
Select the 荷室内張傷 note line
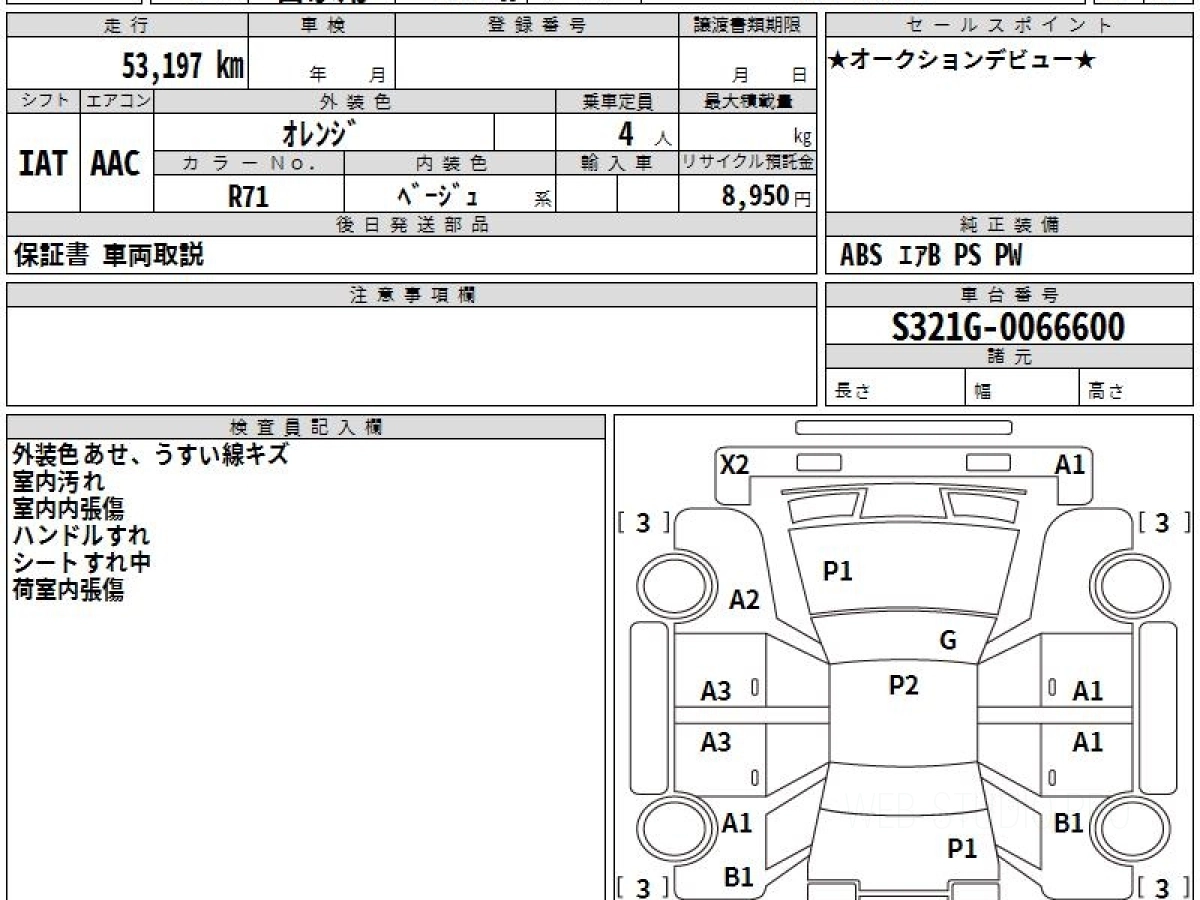68,590
